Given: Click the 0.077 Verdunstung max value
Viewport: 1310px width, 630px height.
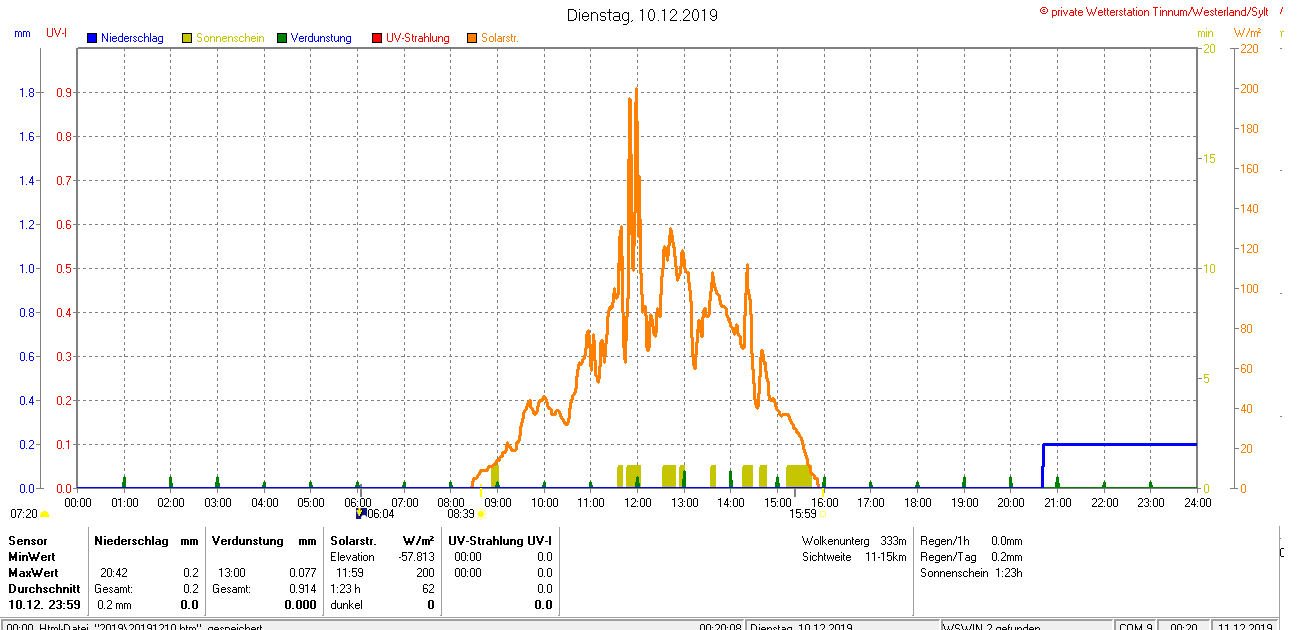Looking at the screenshot, I should click(x=302, y=573).
